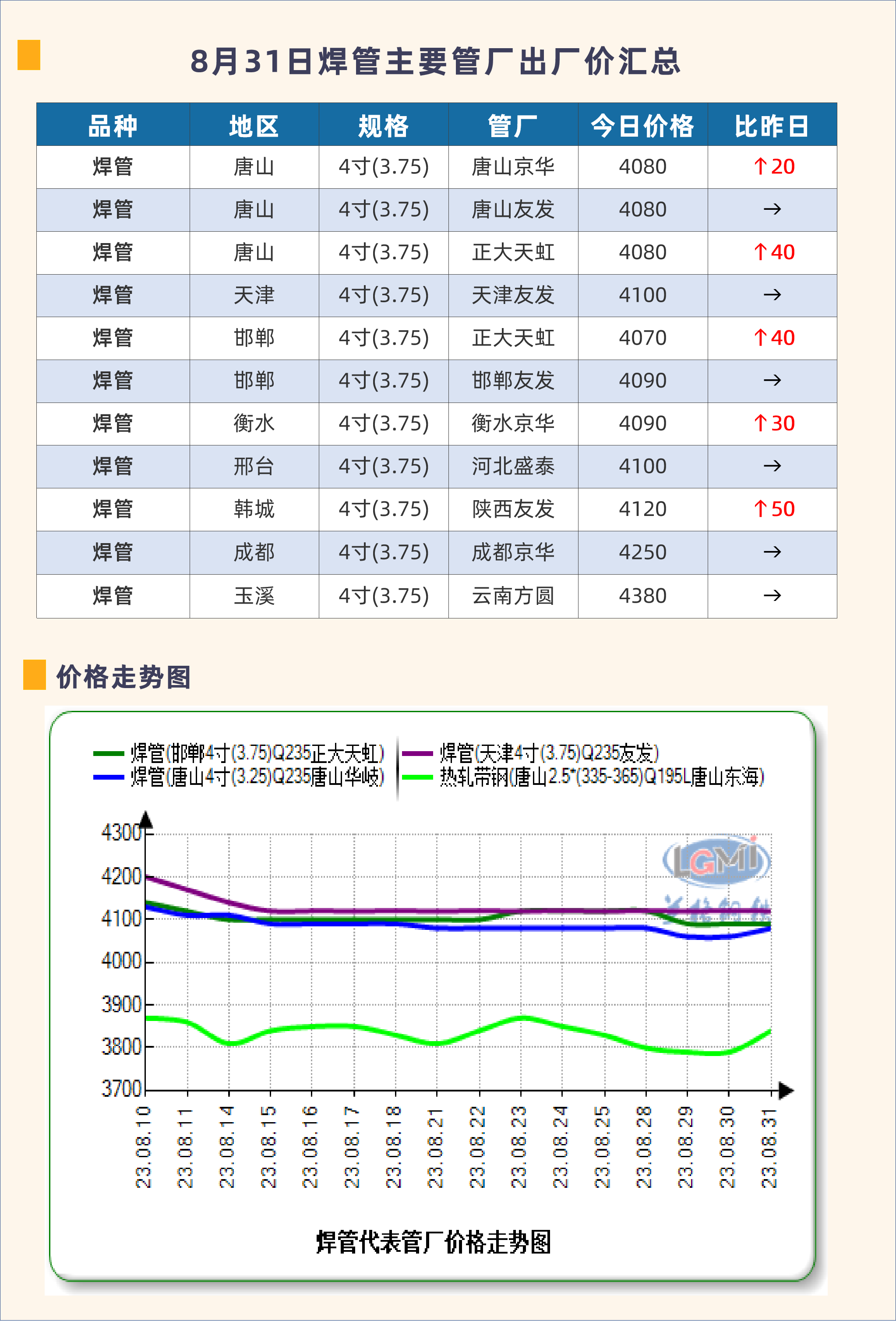Click the blue legend swatch for 唐山华岐

pos(109,777)
